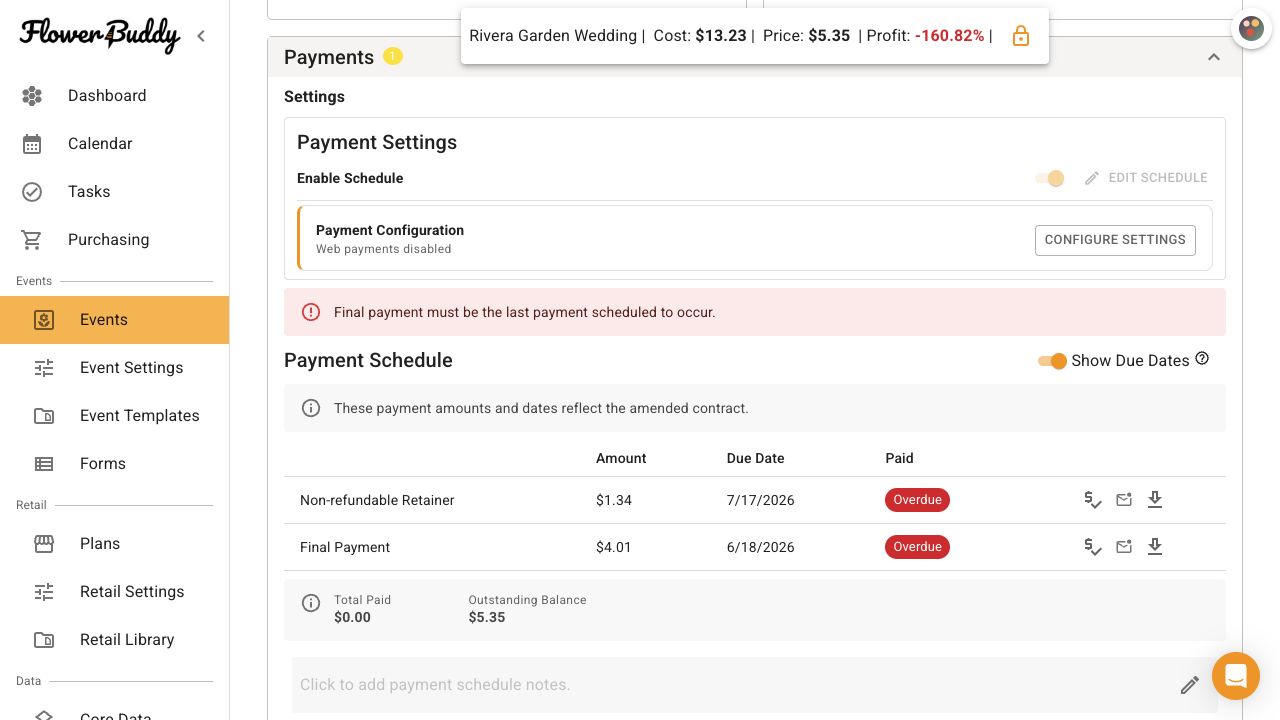
Task: Click the info icon beside Total Paid
Action: 311,603
